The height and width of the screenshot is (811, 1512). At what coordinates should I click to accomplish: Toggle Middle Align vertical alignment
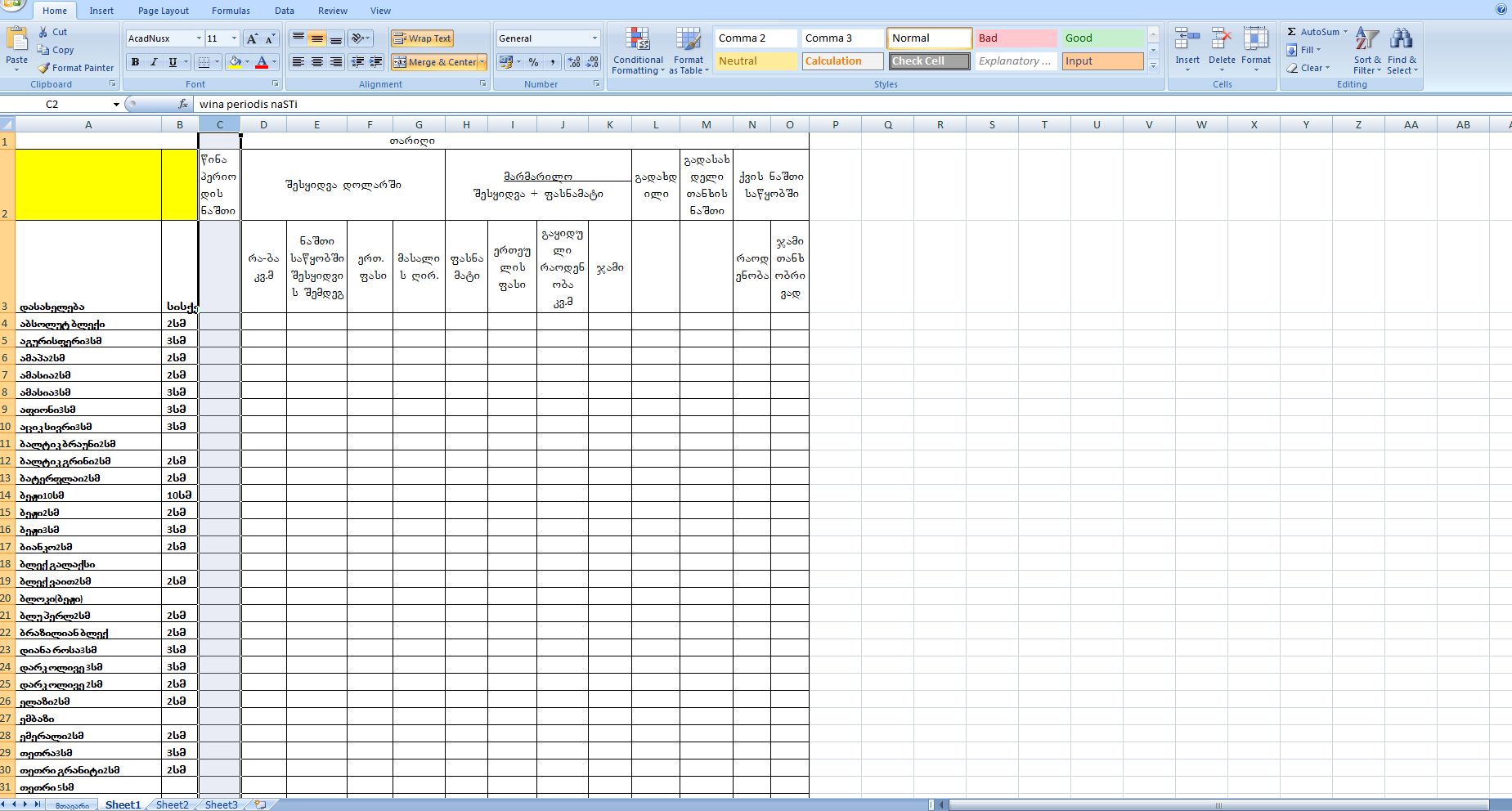317,38
